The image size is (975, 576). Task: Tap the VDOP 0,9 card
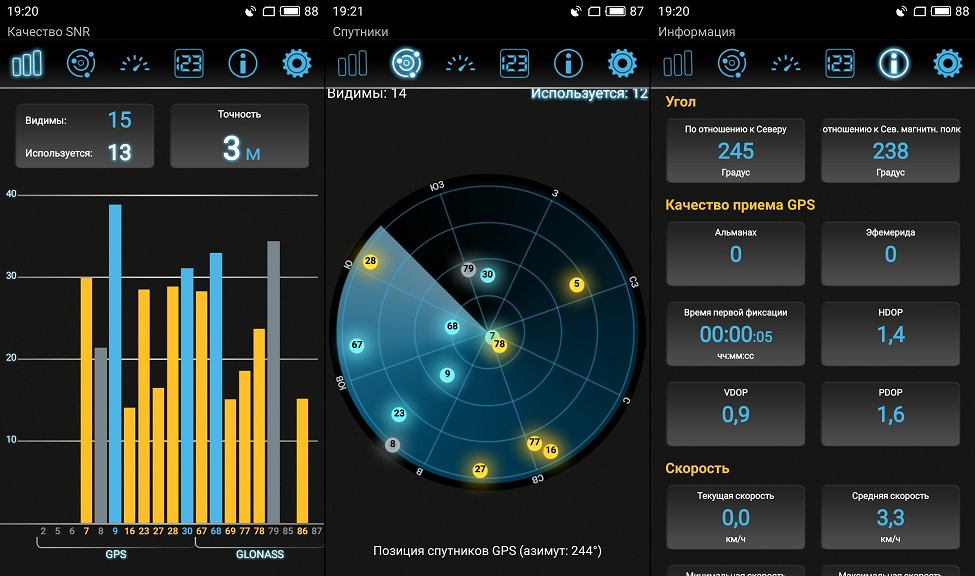pyautogui.click(x=736, y=414)
